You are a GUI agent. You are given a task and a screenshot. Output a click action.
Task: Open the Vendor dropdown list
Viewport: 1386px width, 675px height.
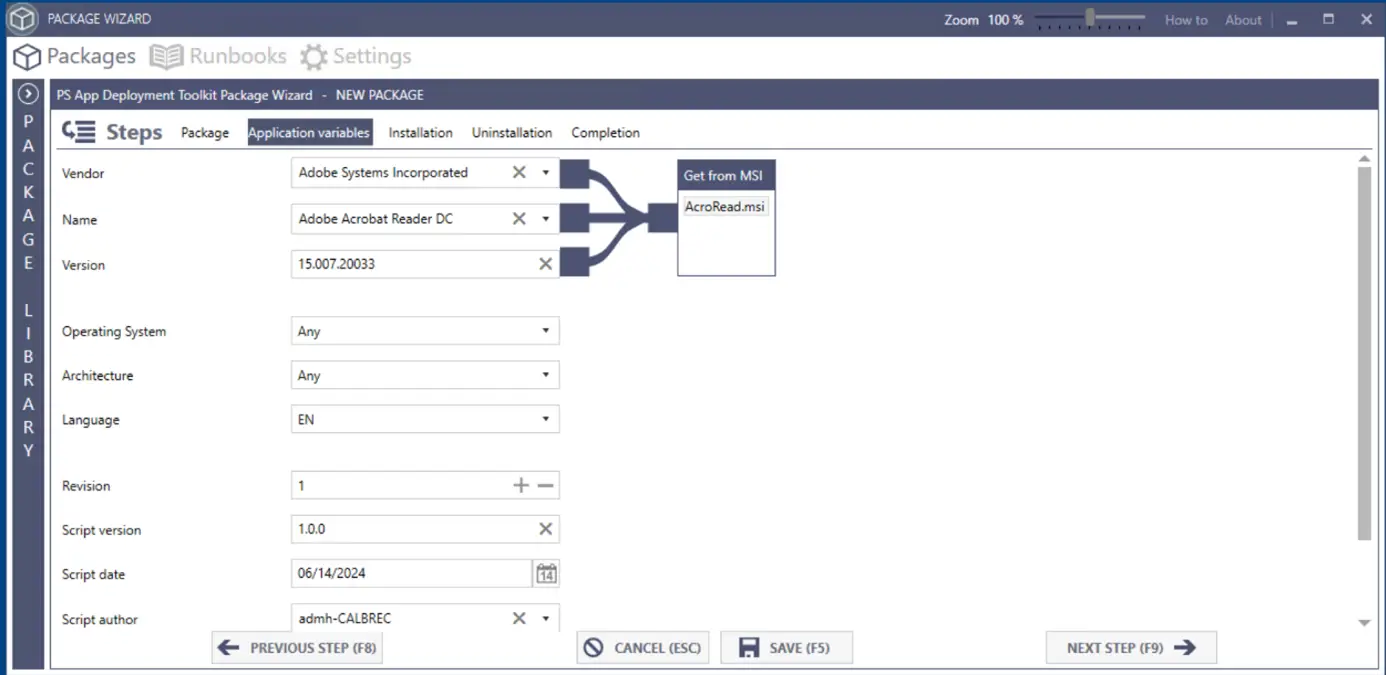(x=546, y=172)
